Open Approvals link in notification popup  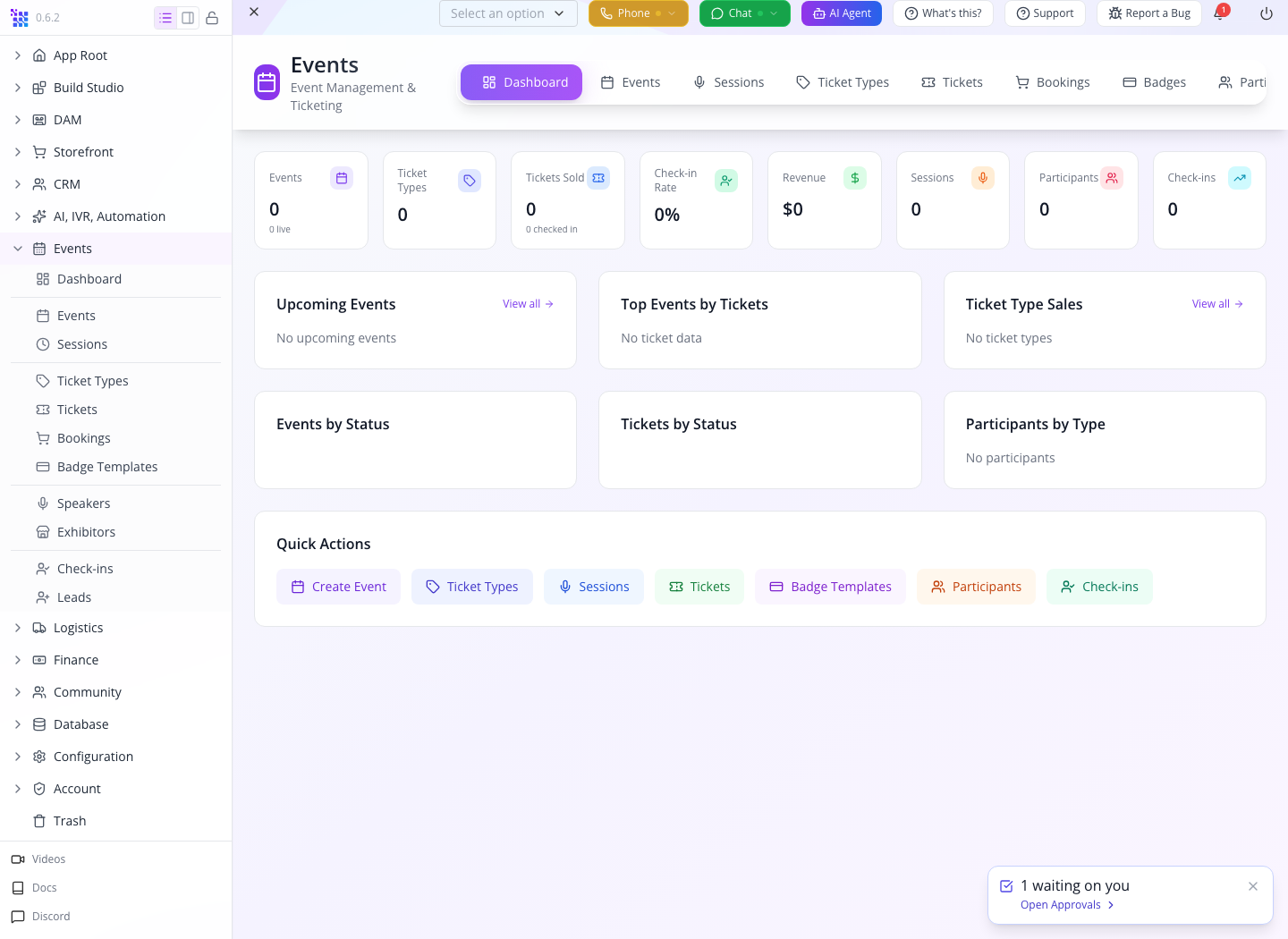coord(1067,905)
